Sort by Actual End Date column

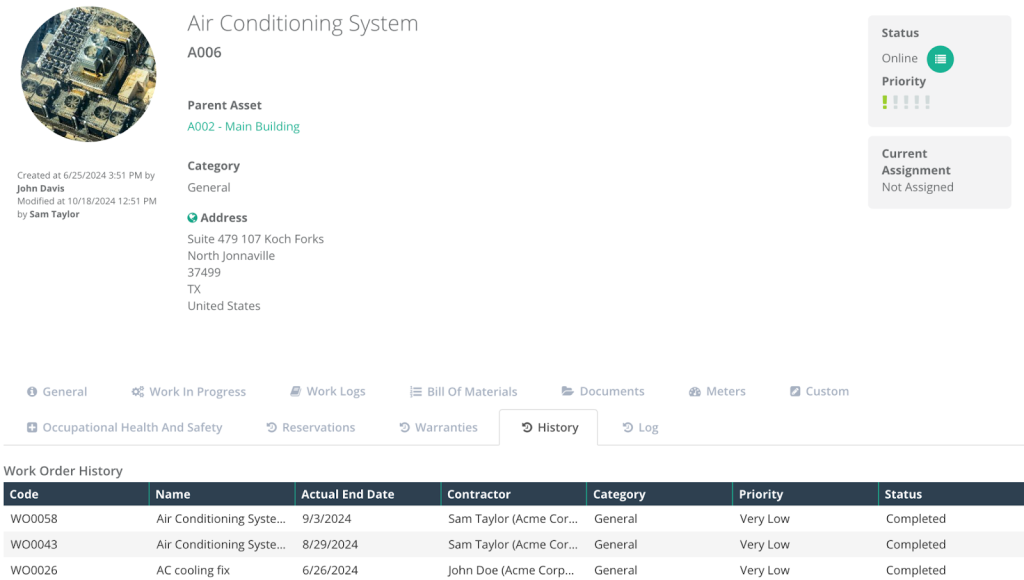pyautogui.click(x=348, y=494)
